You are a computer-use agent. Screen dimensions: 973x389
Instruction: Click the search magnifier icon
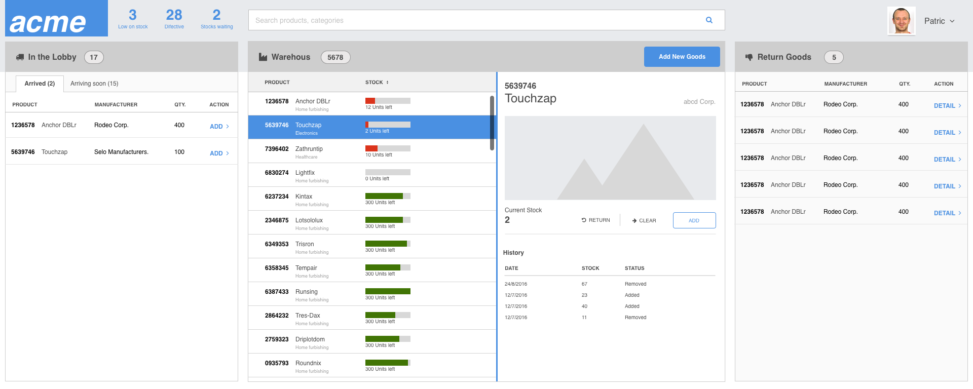click(x=709, y=20)
